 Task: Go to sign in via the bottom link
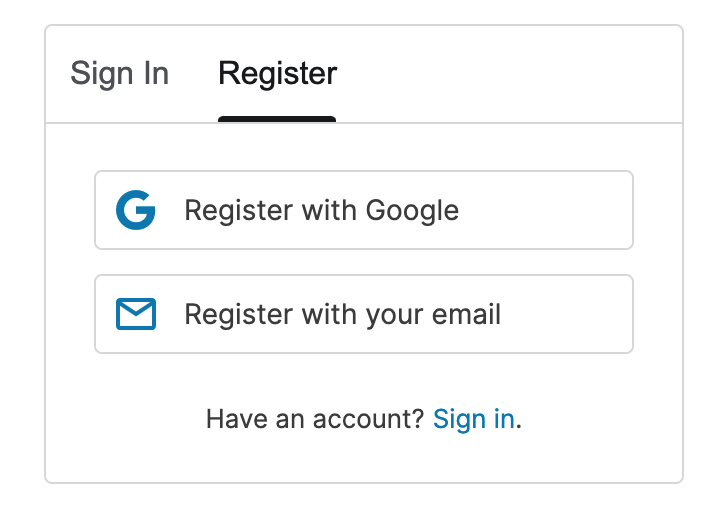pos(474,419)
